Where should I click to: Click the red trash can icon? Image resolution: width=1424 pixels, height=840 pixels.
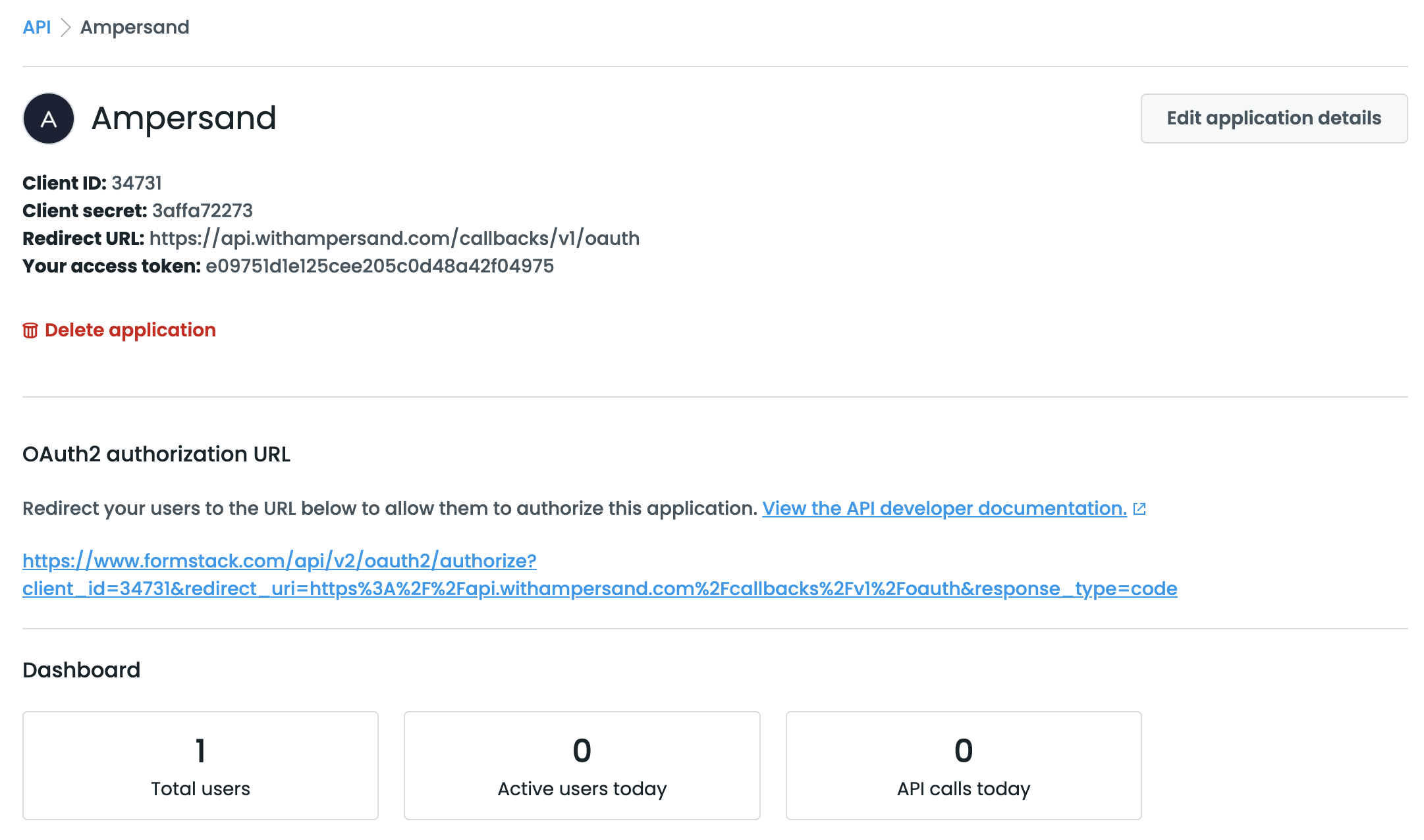point(30,330)
